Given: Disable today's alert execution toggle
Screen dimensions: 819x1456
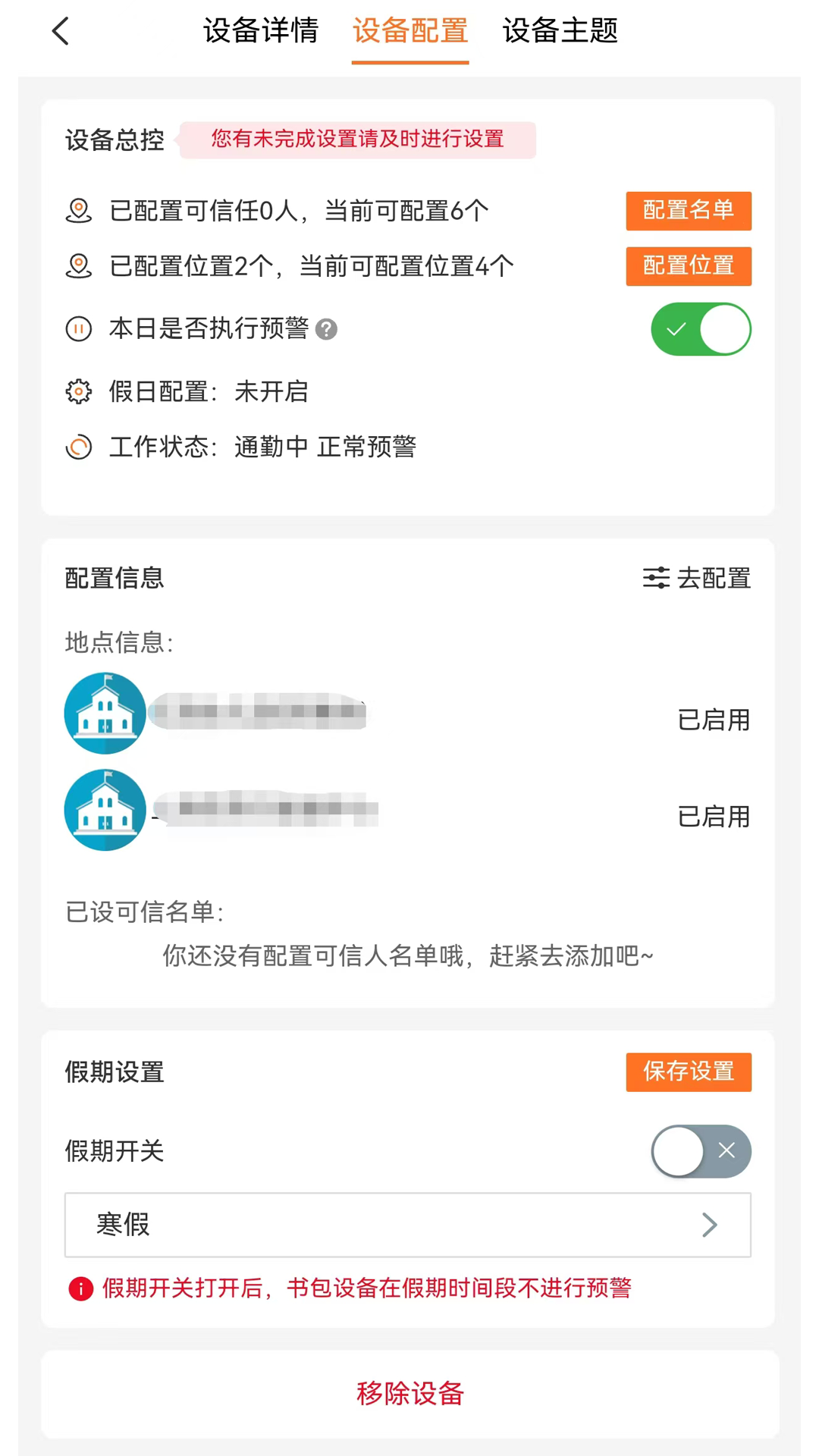Looking at the screenshot, I should [x=701, y=329].
